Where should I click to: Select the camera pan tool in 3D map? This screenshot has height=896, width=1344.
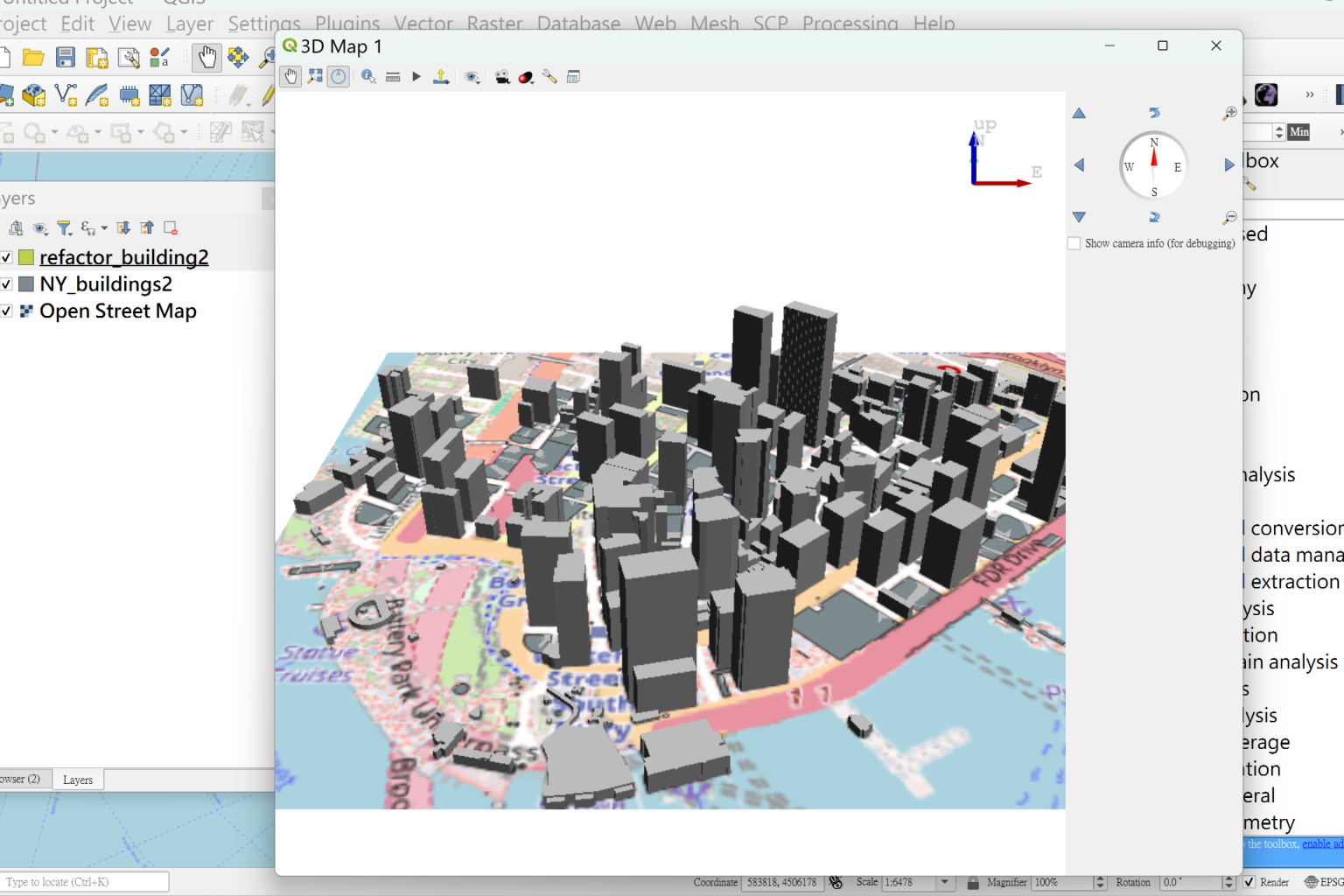pos(290,76)
